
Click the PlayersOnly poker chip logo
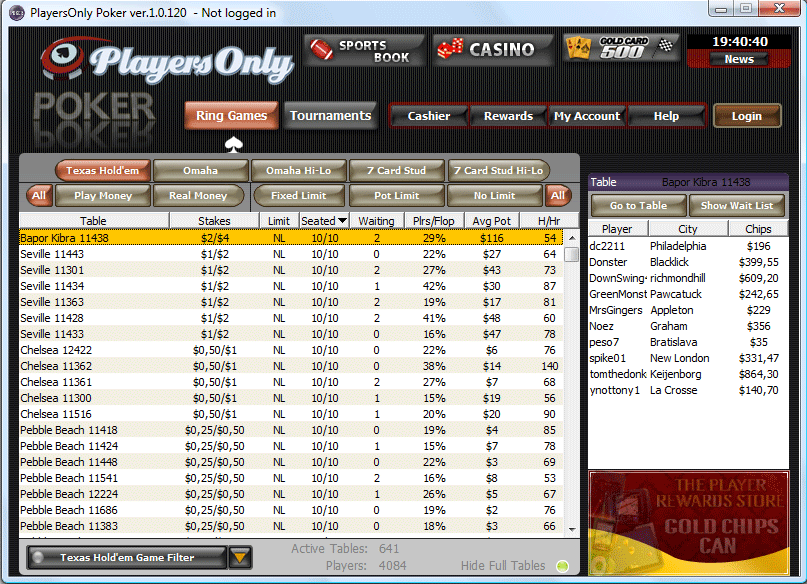tap(63, 58)
